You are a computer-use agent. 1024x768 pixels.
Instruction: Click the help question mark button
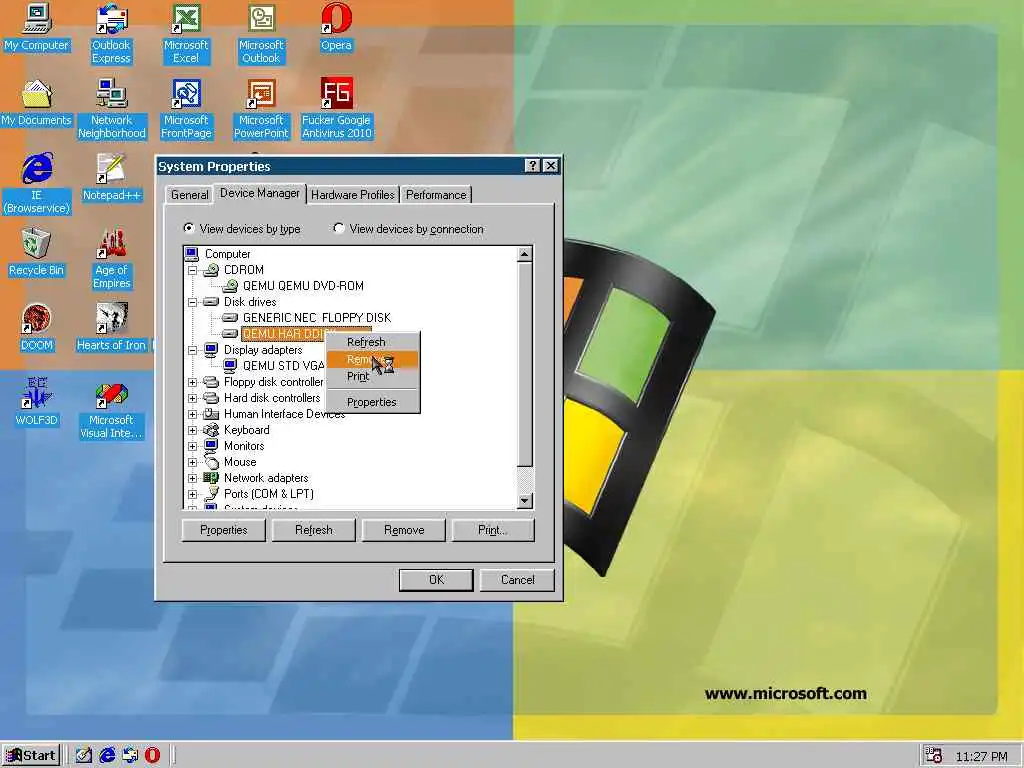pyautogui.click(x=533, y=166)
